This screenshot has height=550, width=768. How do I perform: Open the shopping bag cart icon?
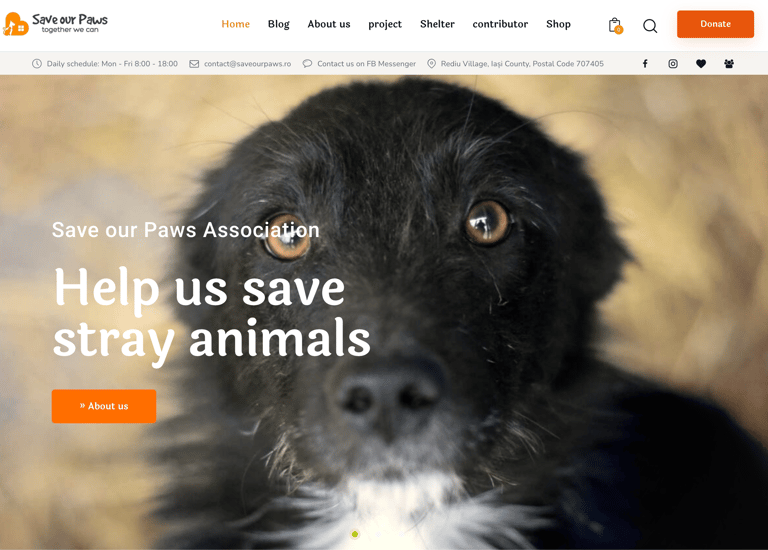click(615, 25)
